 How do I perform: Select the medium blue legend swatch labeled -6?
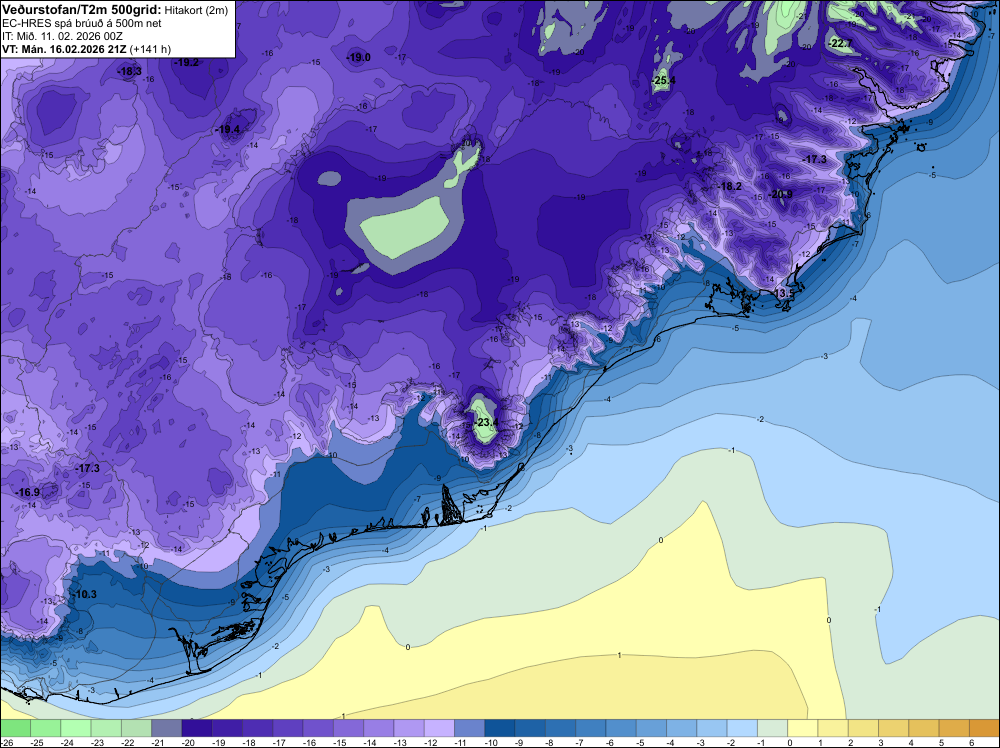621,728
